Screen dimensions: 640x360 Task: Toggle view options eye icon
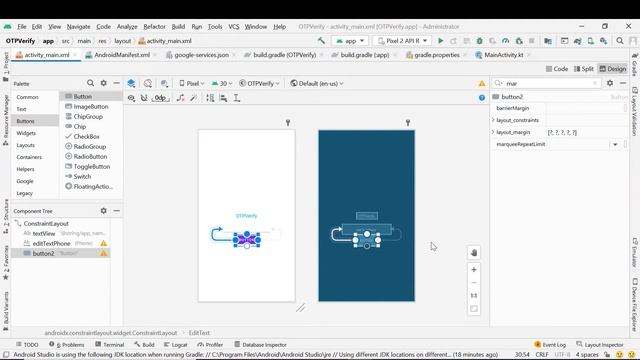click(x=131, y=98)
